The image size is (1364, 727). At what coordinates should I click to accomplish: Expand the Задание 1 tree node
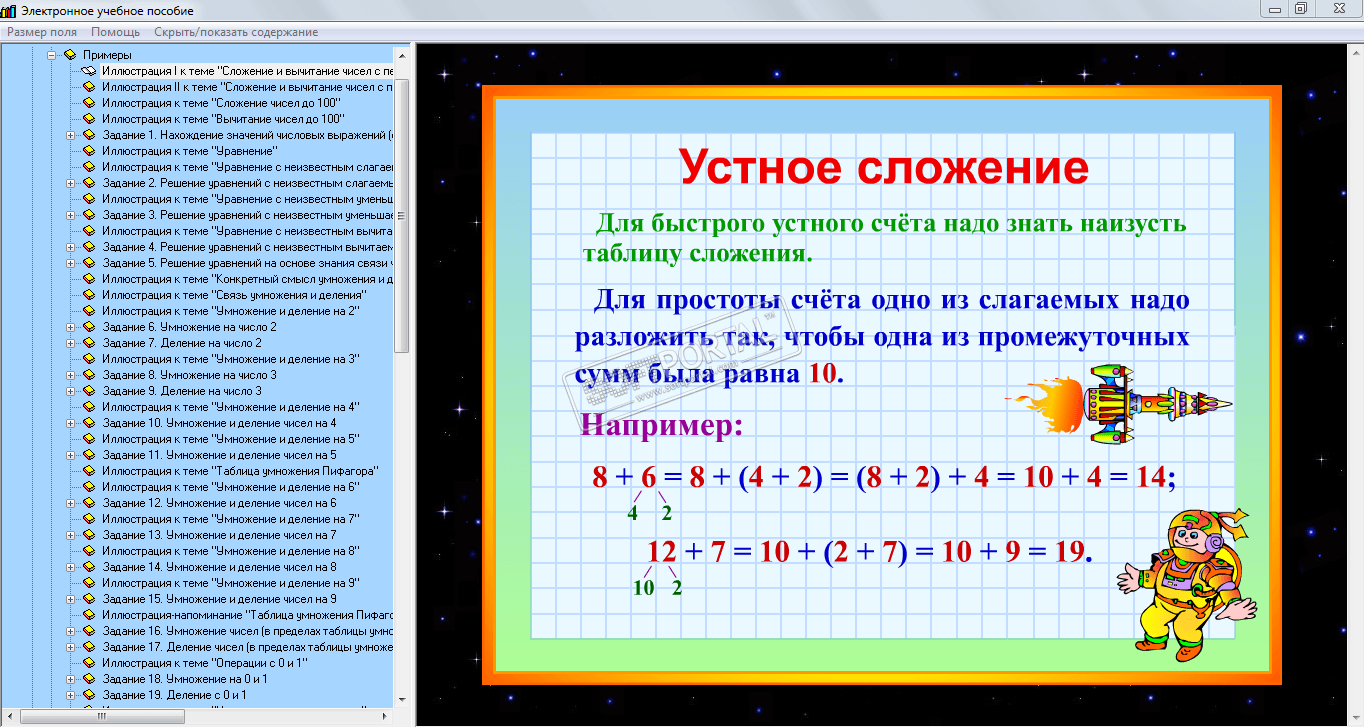70,135
